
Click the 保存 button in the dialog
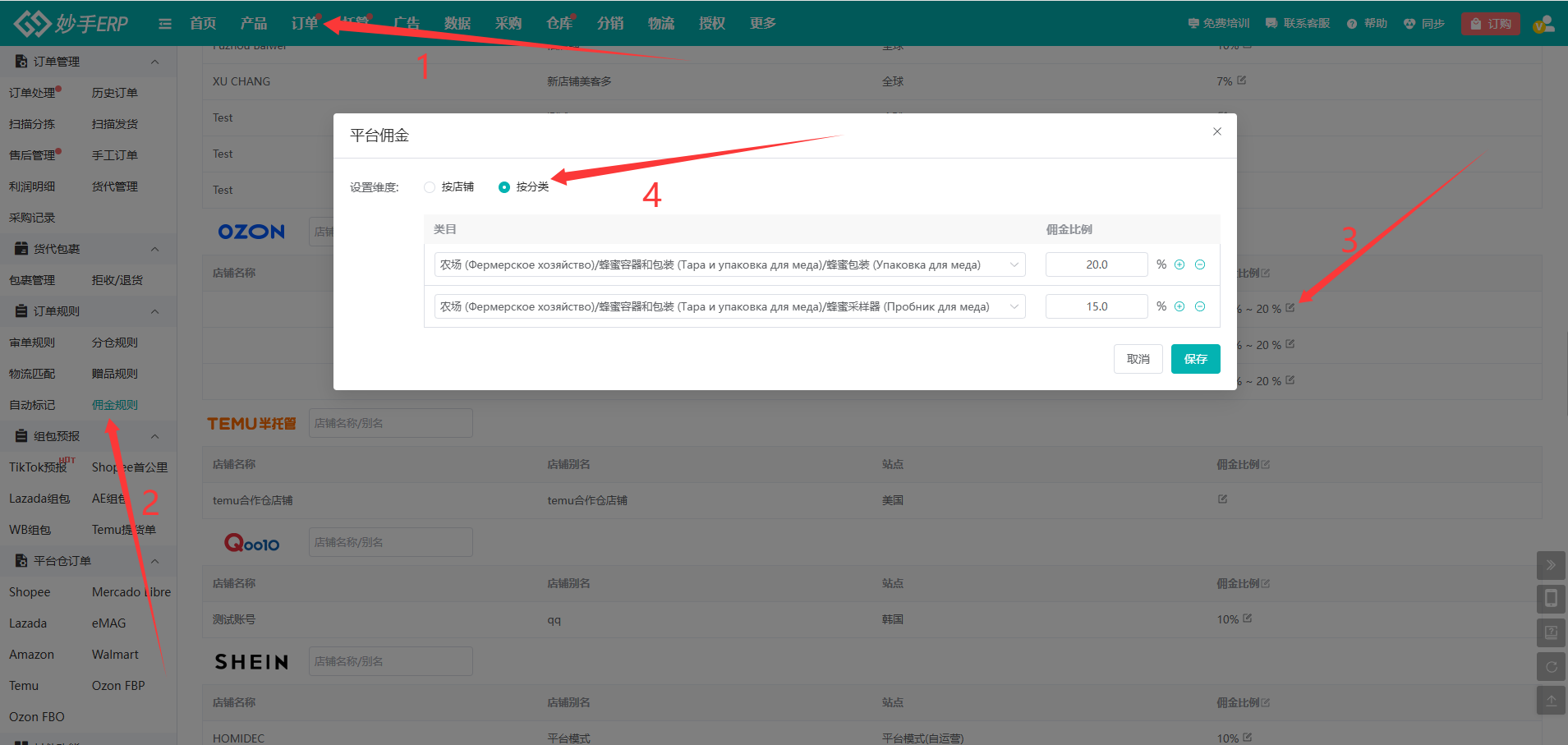pos(1196,359)
